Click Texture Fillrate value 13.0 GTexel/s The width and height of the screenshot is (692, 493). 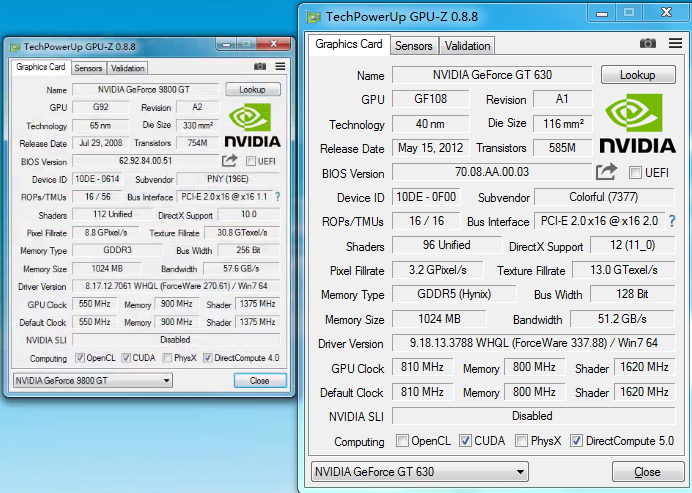pyautogui.click(x=624, y=270)
